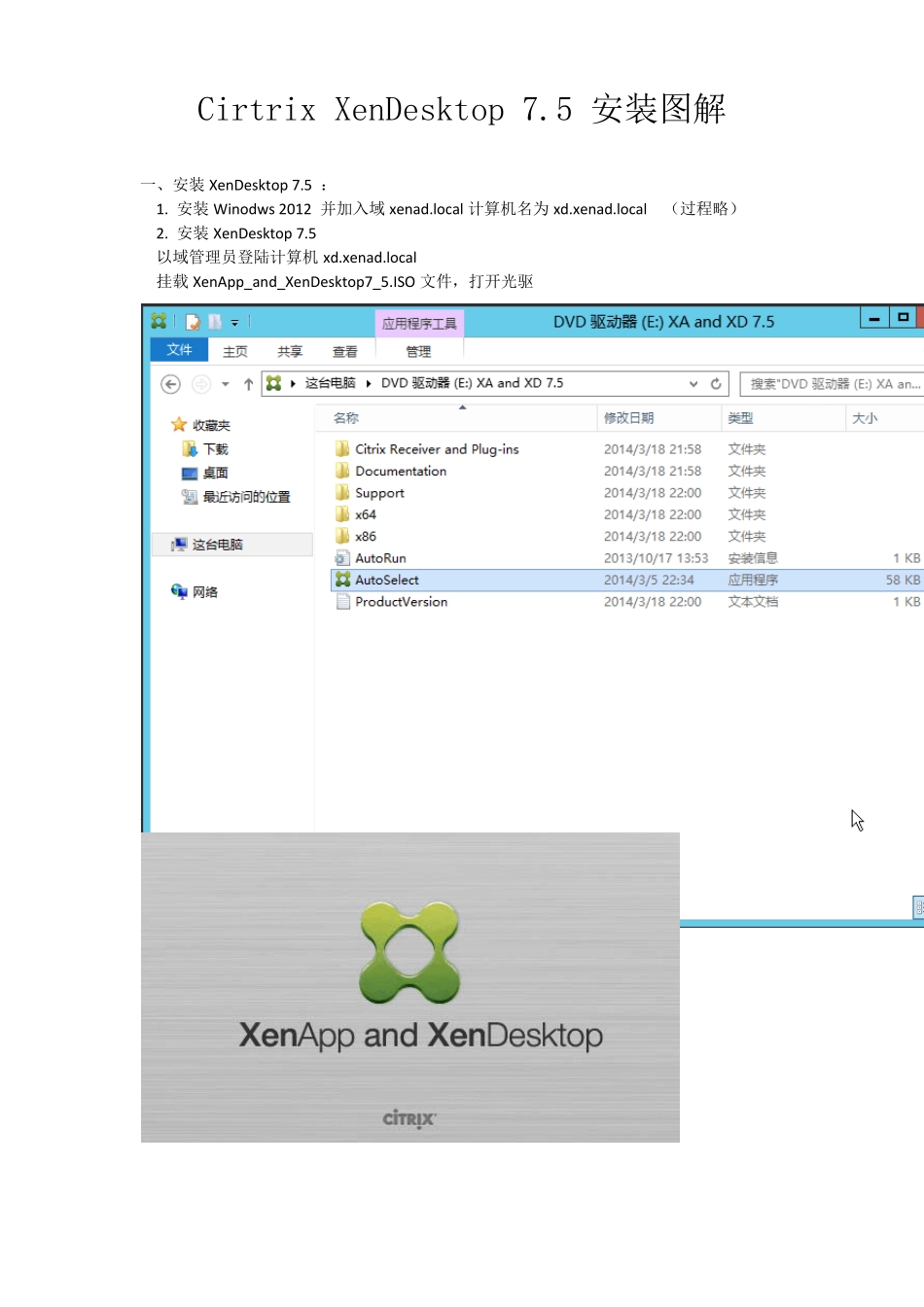Go up one folder level

pos(248,384)
